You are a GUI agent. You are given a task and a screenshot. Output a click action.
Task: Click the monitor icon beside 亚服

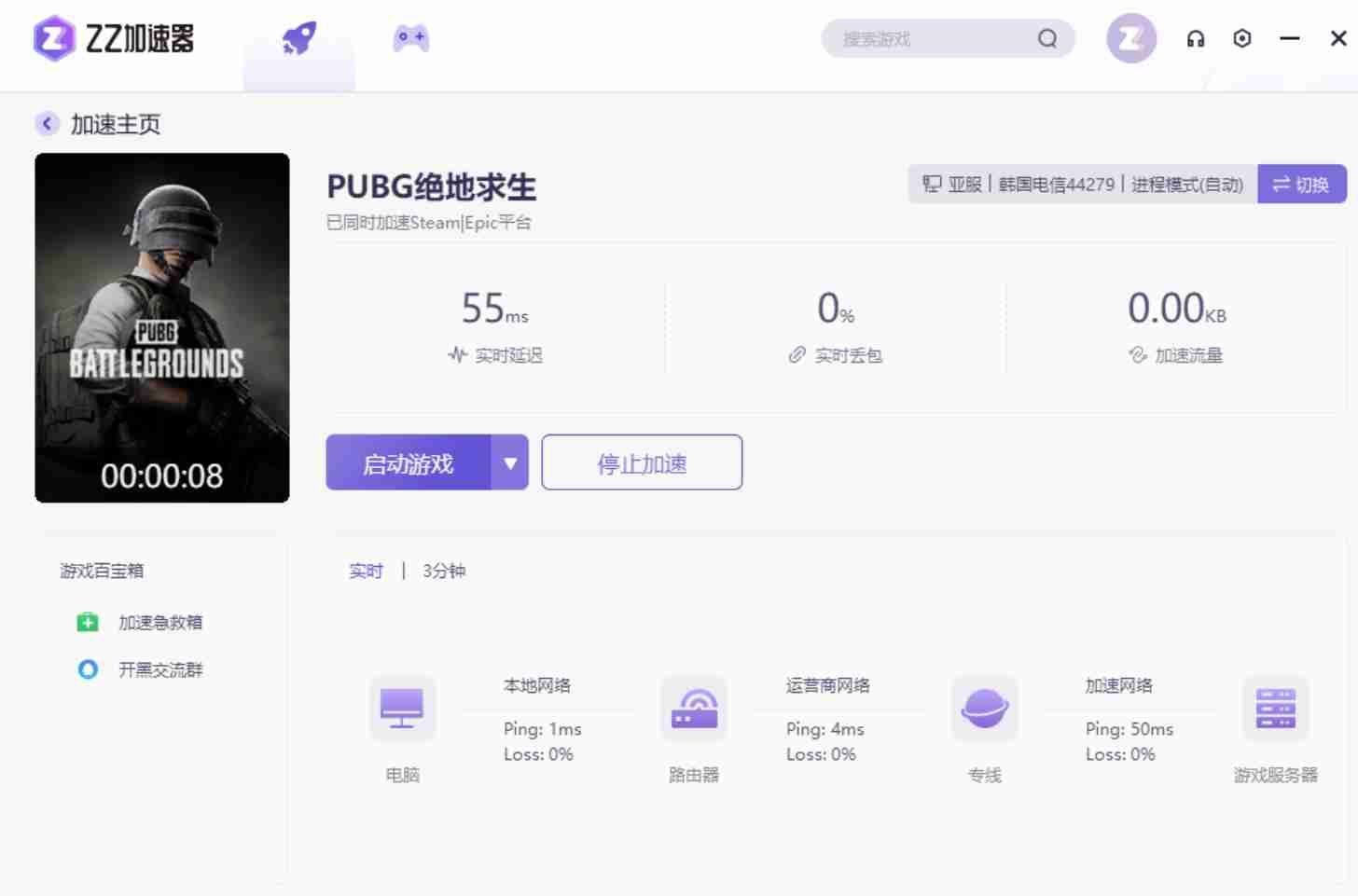(x=932, y=184)
